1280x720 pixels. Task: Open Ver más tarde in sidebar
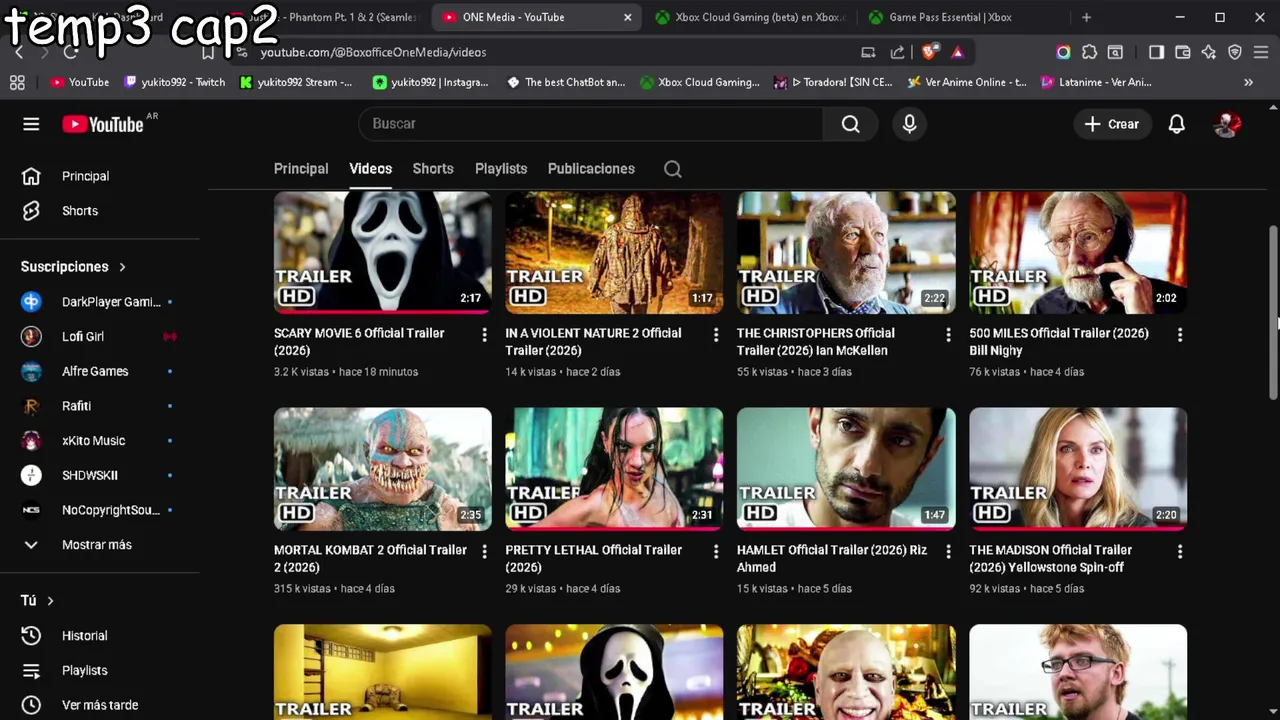click(100, 705)
